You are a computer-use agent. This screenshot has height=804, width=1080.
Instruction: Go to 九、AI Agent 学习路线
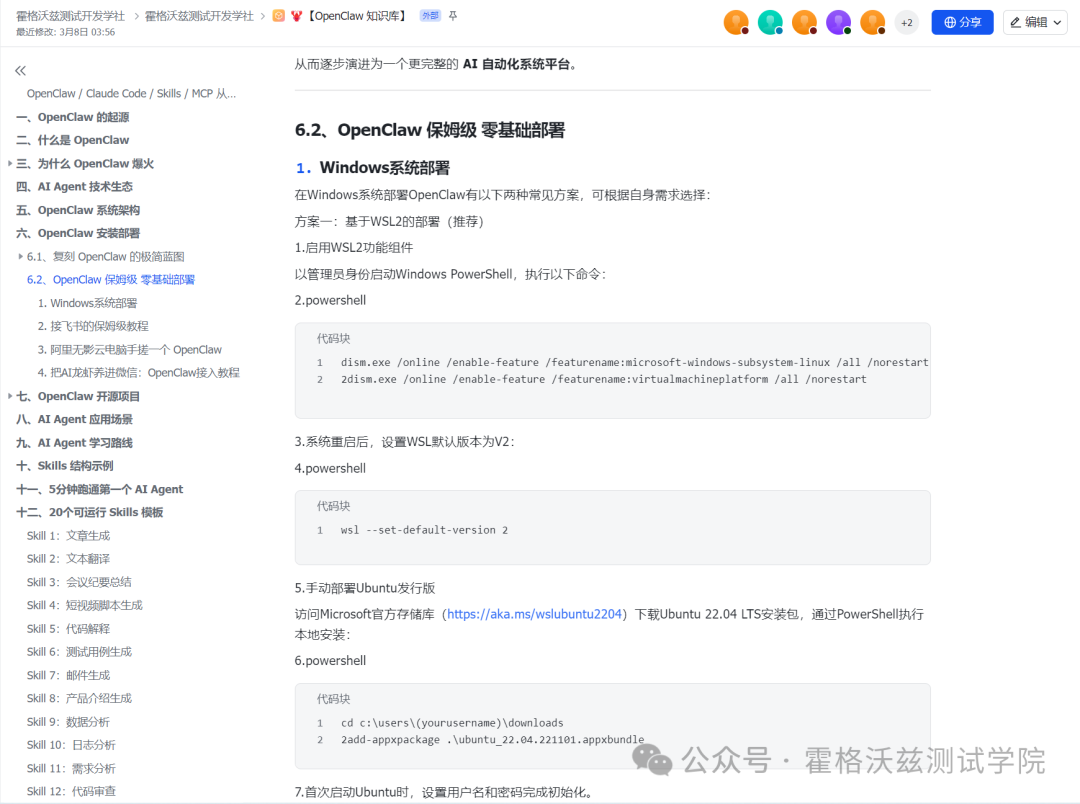74,442
